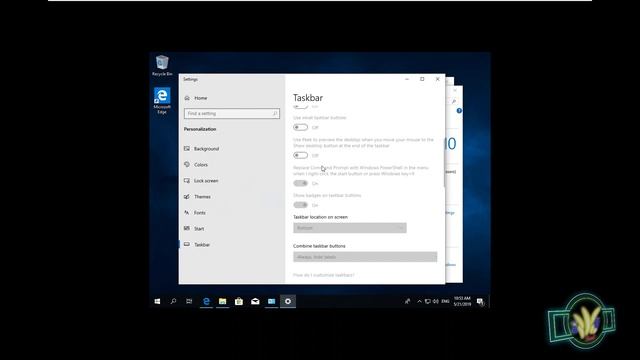
Task: Toggle Use small taskbar buttons switch
Action: 300,127
